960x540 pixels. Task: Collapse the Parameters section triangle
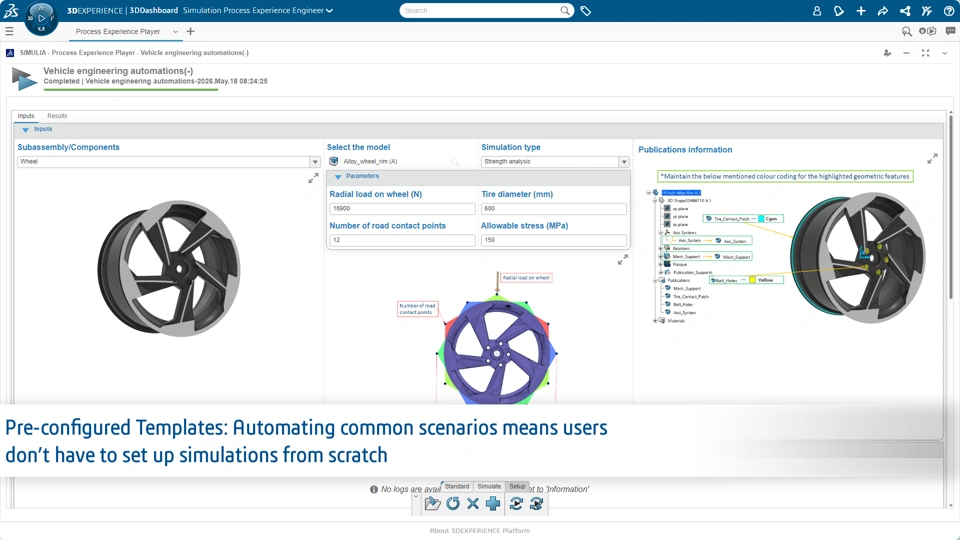point(337,176)
